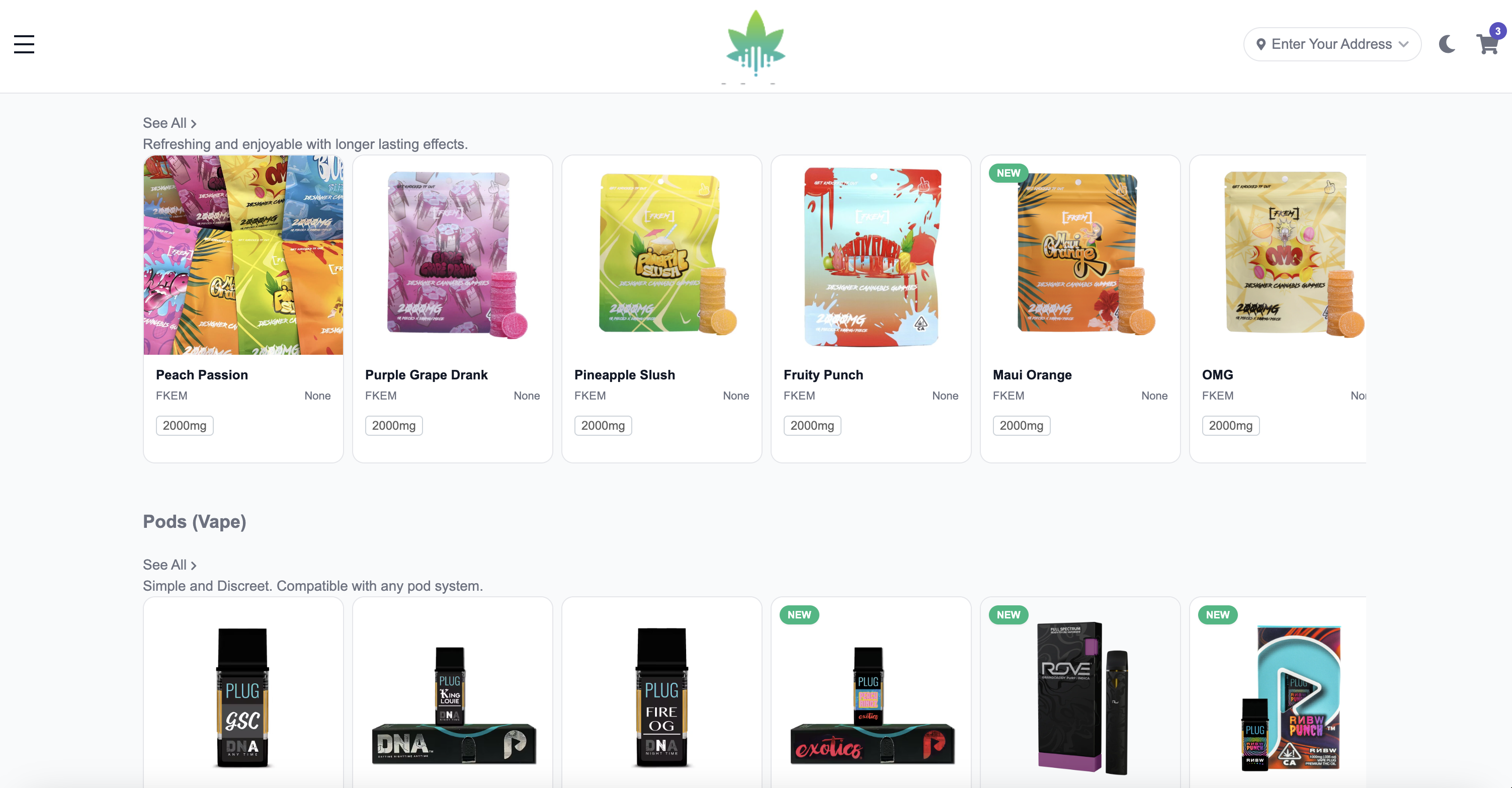Open the Plug GSC DNA pod image
Image resolution: width=1512 pixels, height=788 pixels.
tap(243, 697)
